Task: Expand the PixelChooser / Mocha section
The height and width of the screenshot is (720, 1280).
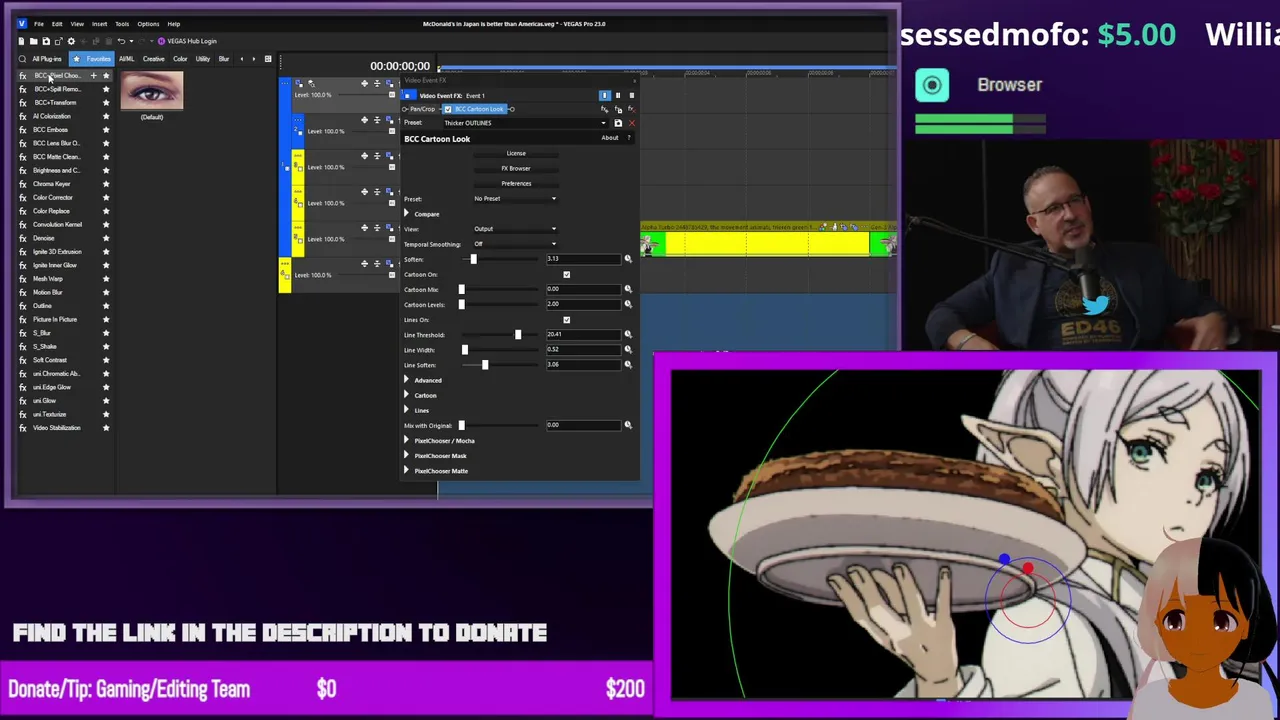Action: tap(407, 440)
